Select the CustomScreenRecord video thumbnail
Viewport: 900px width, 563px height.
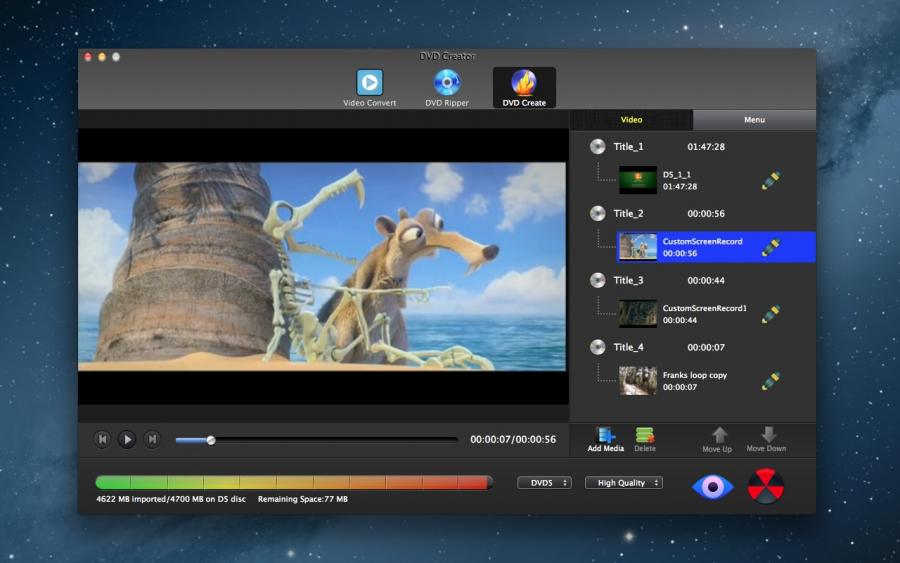(638, 247)
